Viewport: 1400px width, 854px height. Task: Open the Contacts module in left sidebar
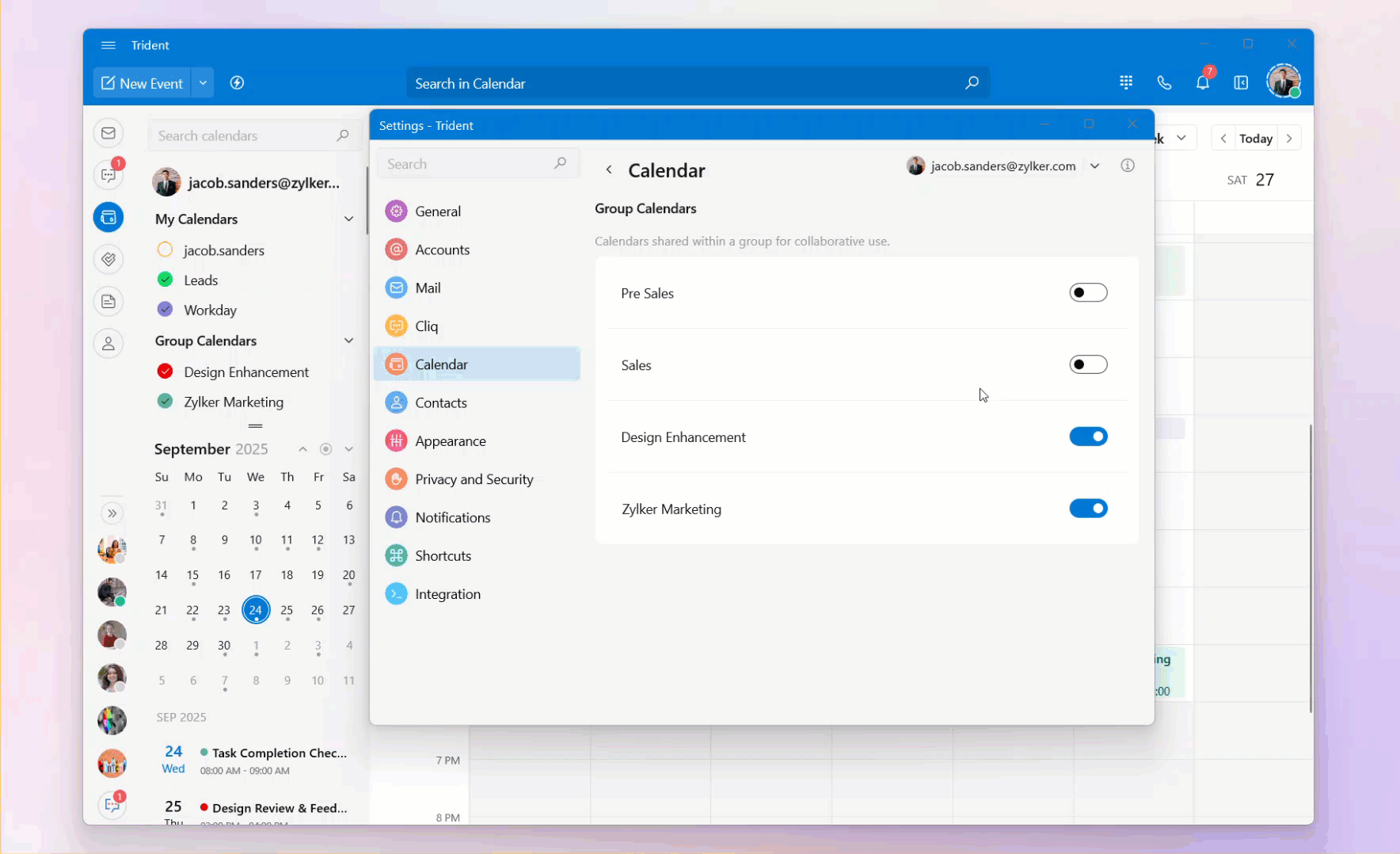[108, 344]
